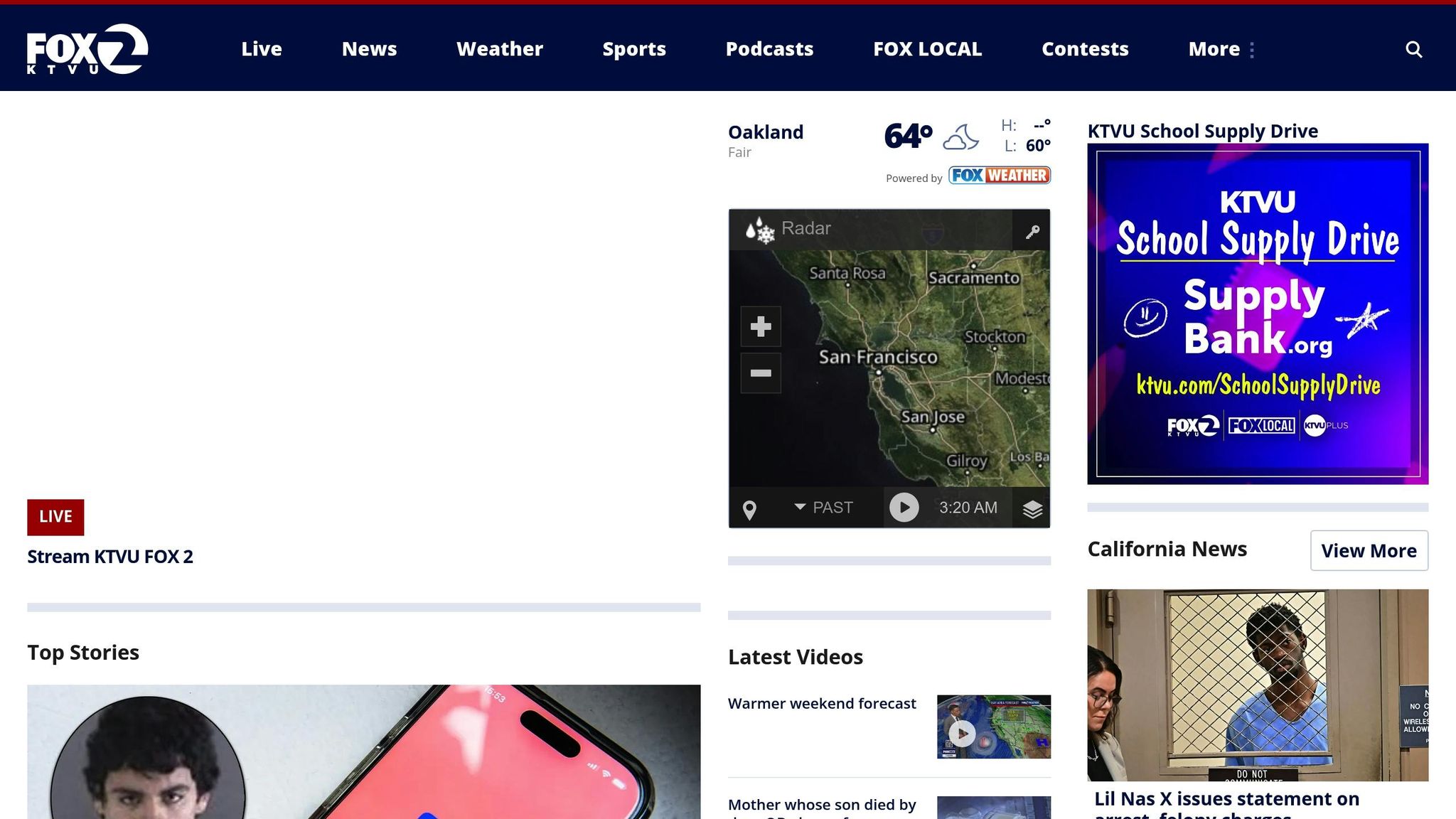The height and width of the screenshot is (819, 1456).
Task: Click the LIVE badge
Action: coord(55,517)
